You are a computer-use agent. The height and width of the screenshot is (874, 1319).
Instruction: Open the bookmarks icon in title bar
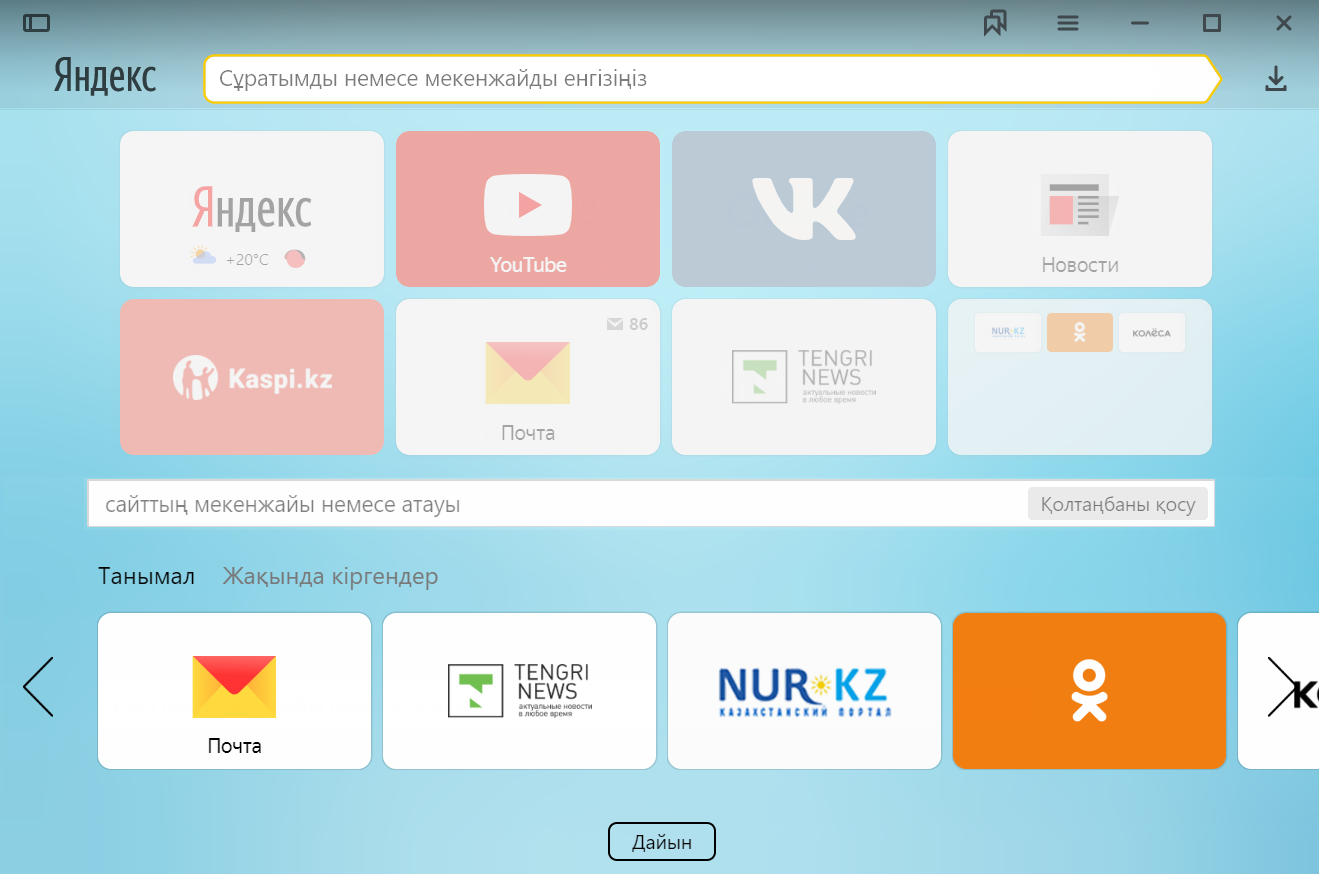point(995,22)
